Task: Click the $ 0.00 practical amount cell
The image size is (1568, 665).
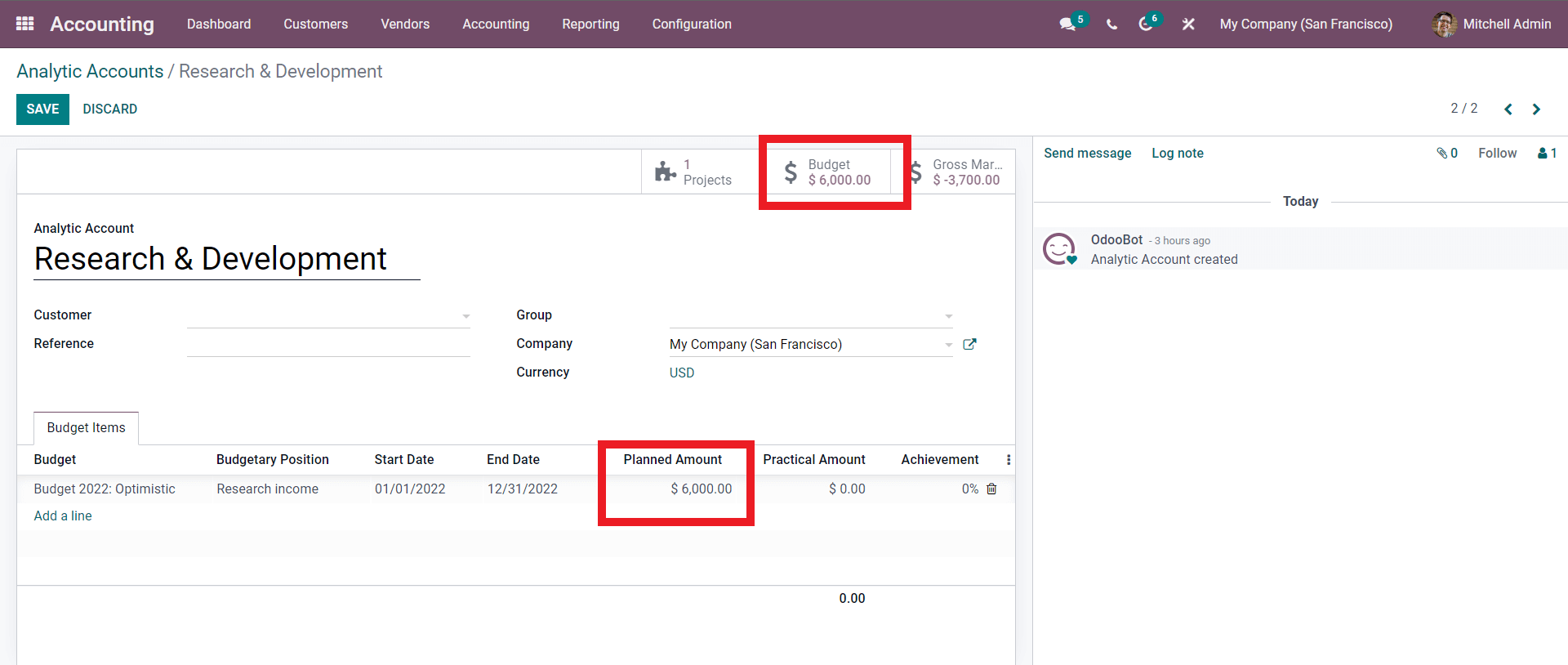Action: pos(847,489)
